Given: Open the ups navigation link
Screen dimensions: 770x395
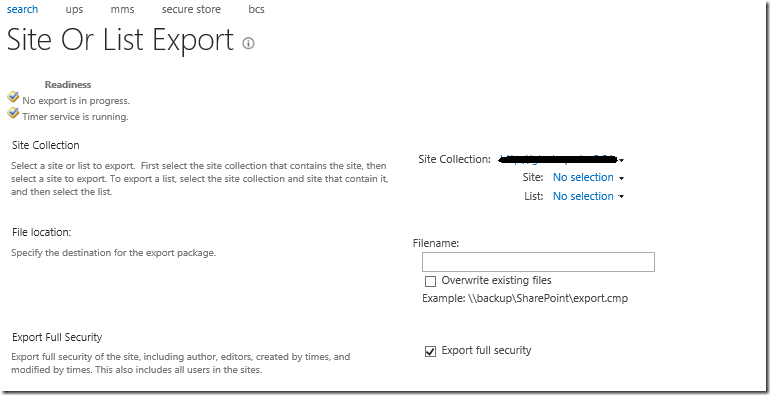Looking at the screenshot, I should click(74, 10).
